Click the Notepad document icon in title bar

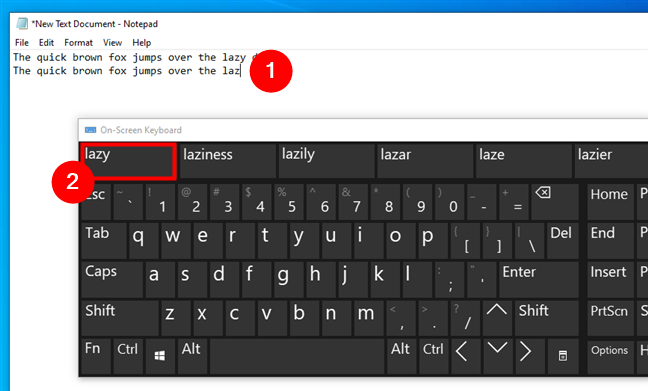(x=22, y=24)
